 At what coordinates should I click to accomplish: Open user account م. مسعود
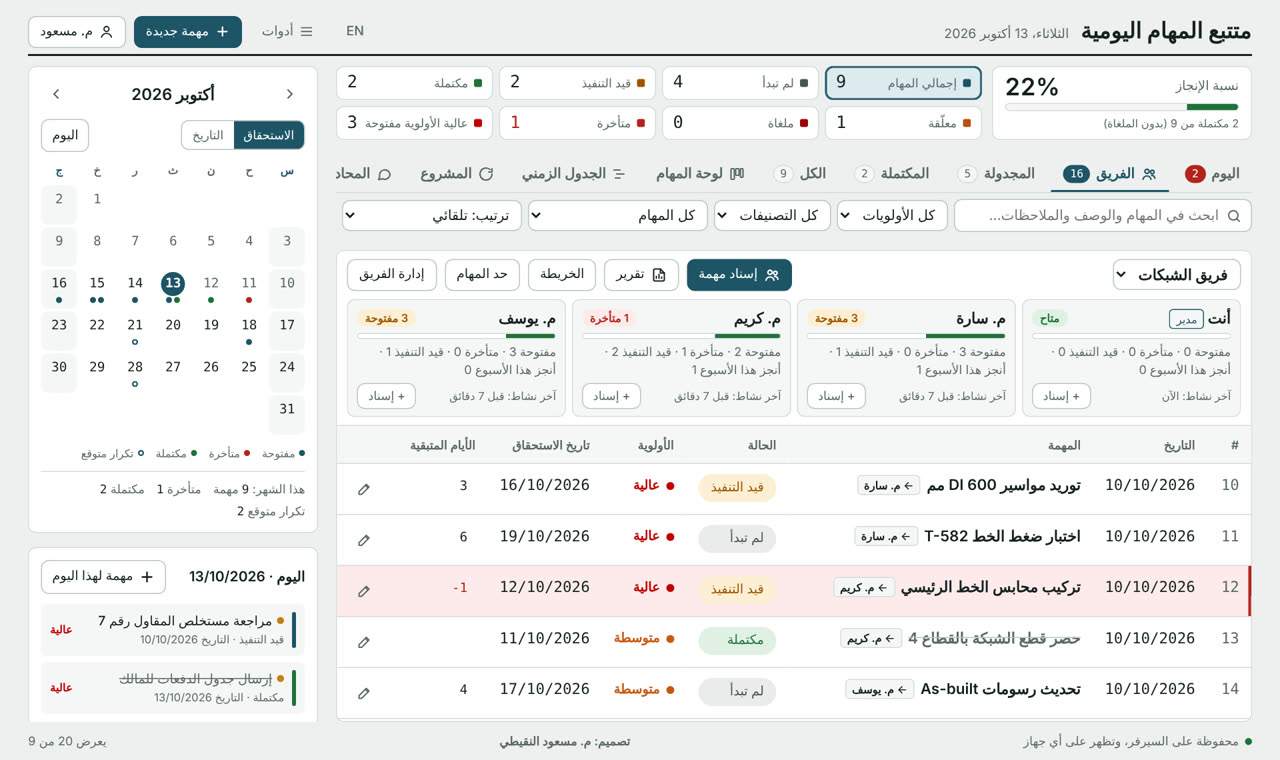77,32
